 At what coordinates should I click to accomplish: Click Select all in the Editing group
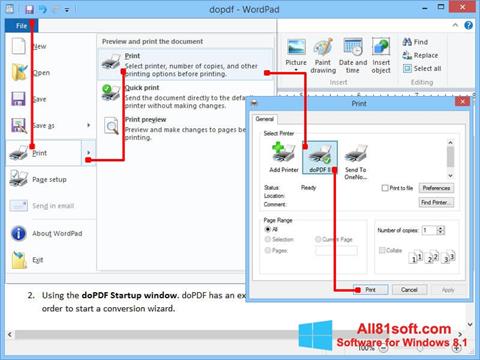pyautogui.click(x=422, y=69)
